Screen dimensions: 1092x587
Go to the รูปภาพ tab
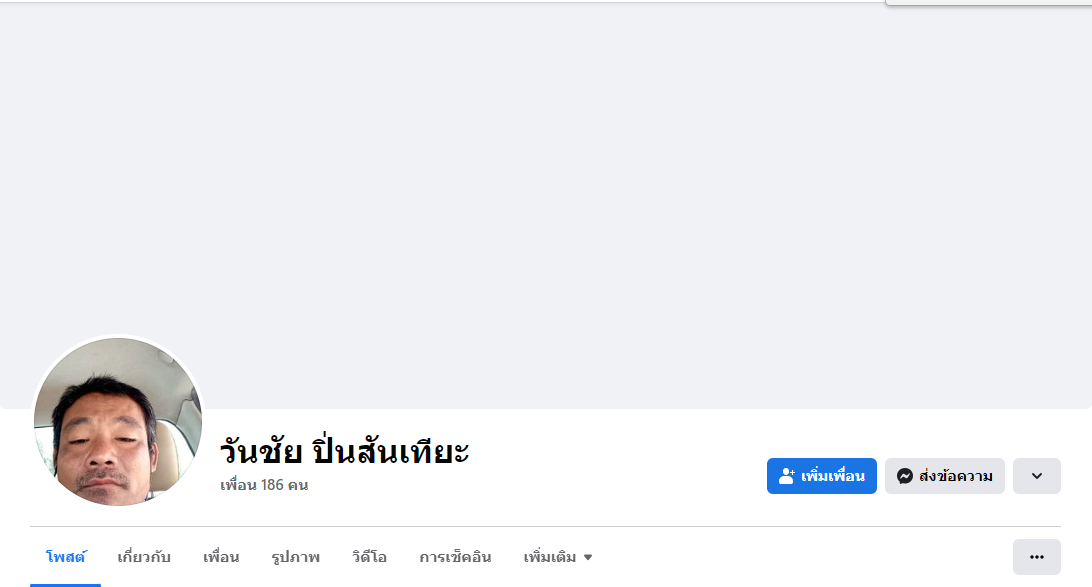coord(295,557)
